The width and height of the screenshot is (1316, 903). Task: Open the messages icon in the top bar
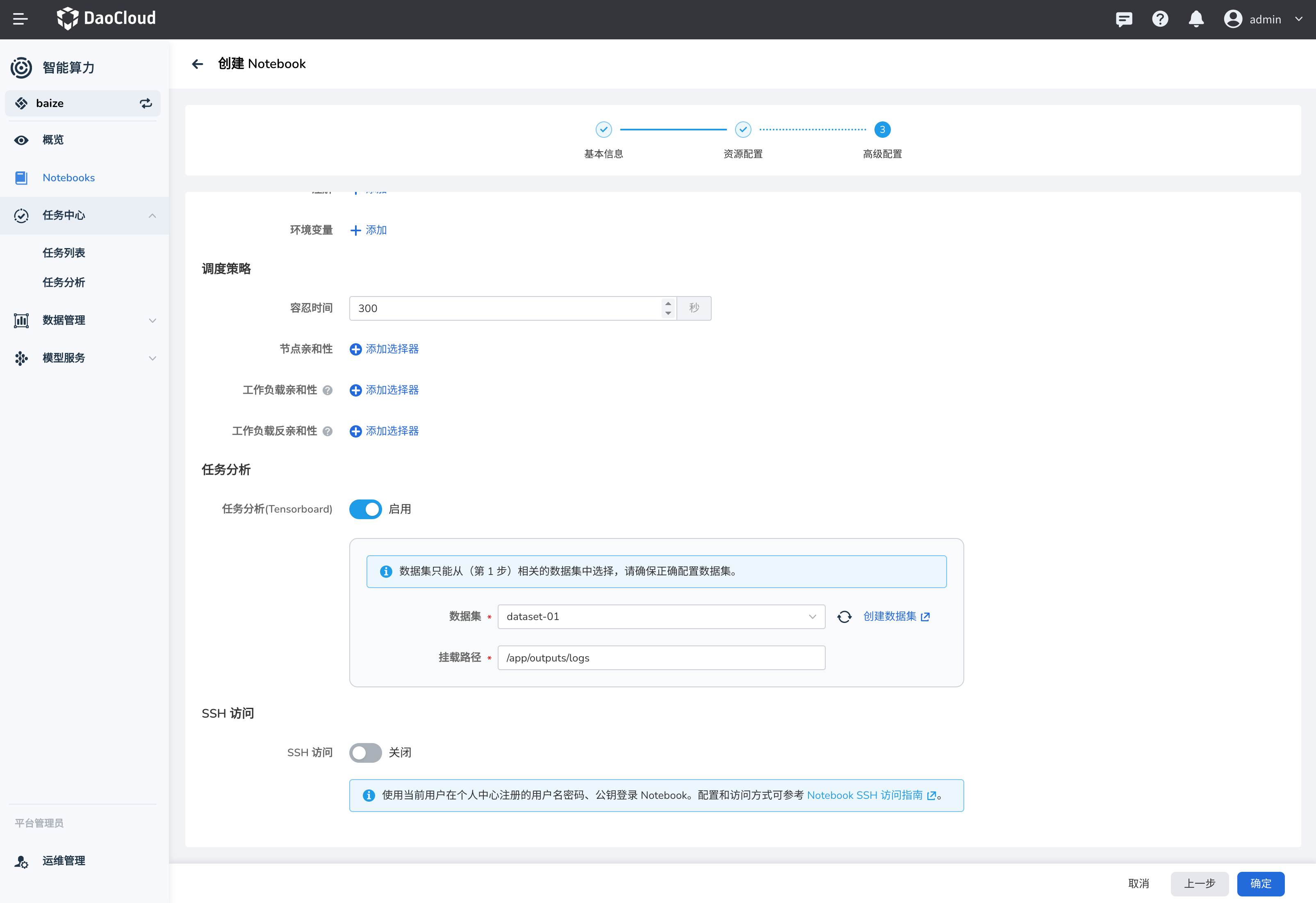pyautogui.click(x=1123, y=19)
